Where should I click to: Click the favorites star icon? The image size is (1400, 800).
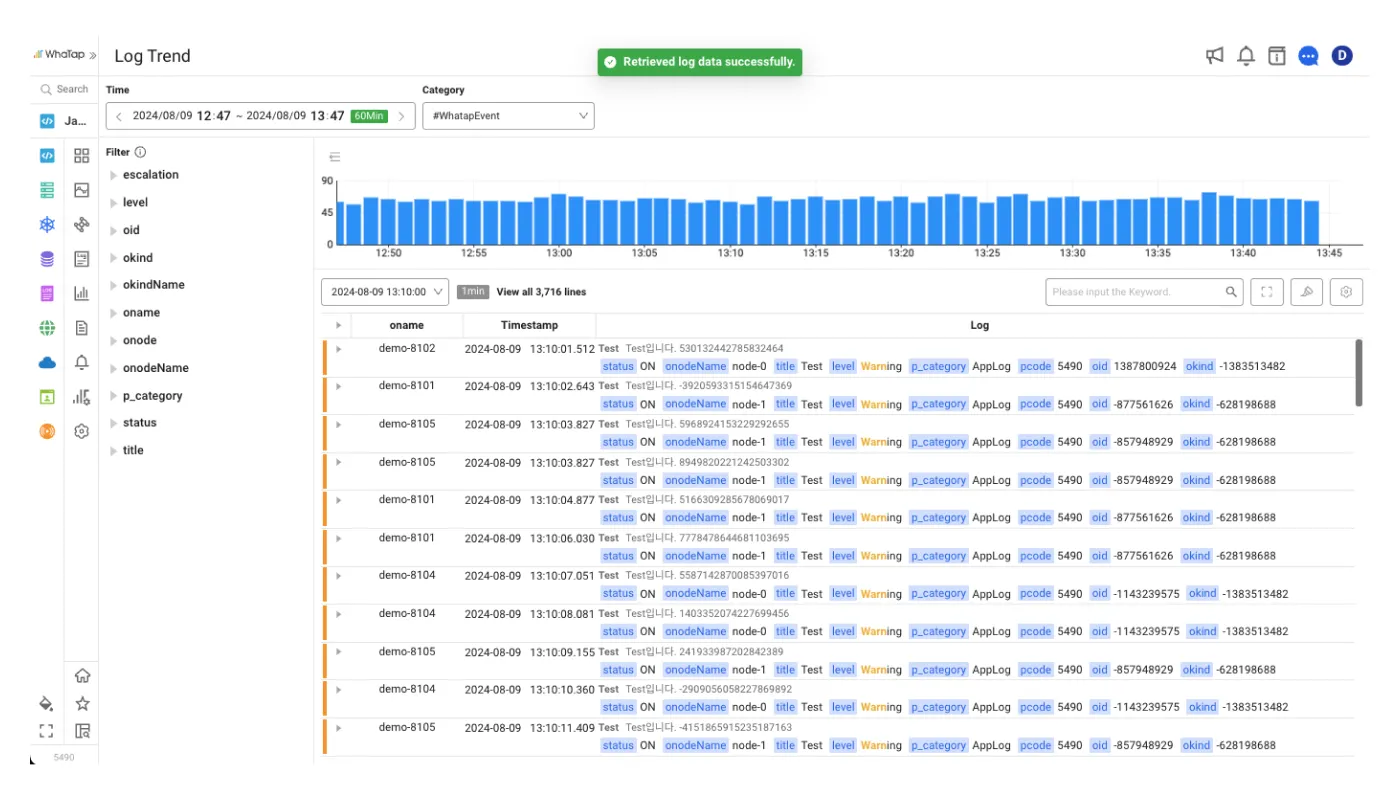point(82,704)
